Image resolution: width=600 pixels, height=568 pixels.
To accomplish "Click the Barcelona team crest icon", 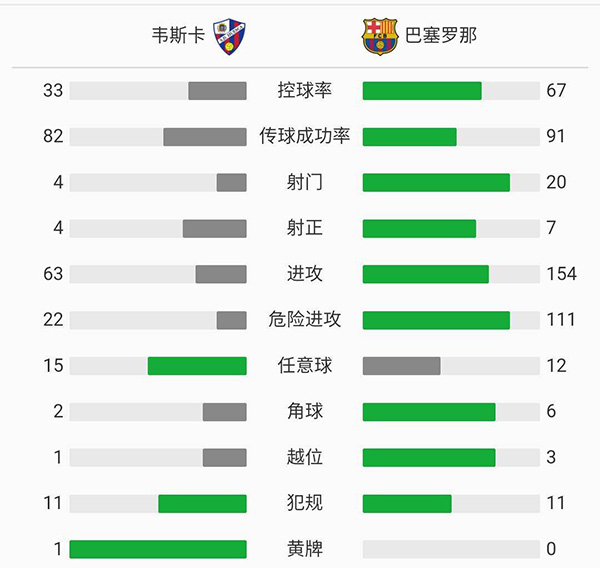I will 379,35.
